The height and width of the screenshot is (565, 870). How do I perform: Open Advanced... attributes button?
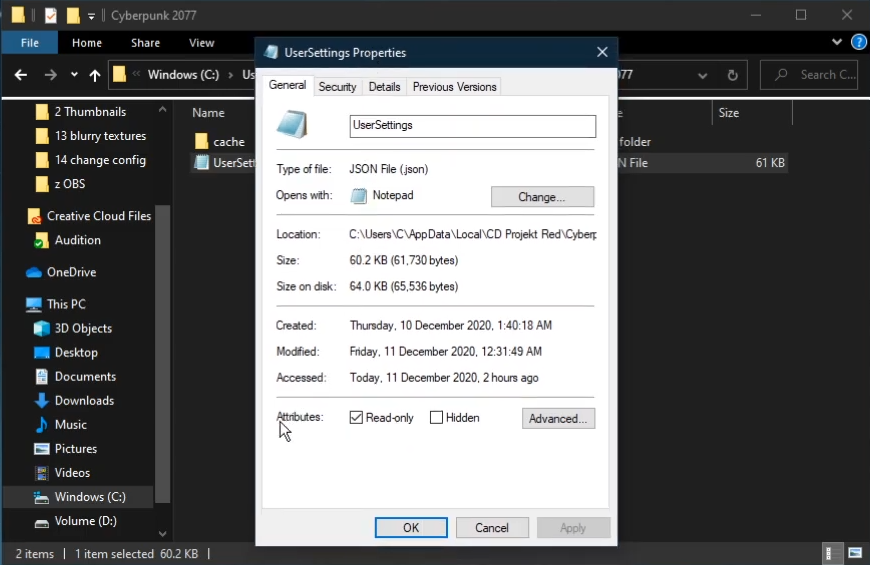[x=558, y=418]
